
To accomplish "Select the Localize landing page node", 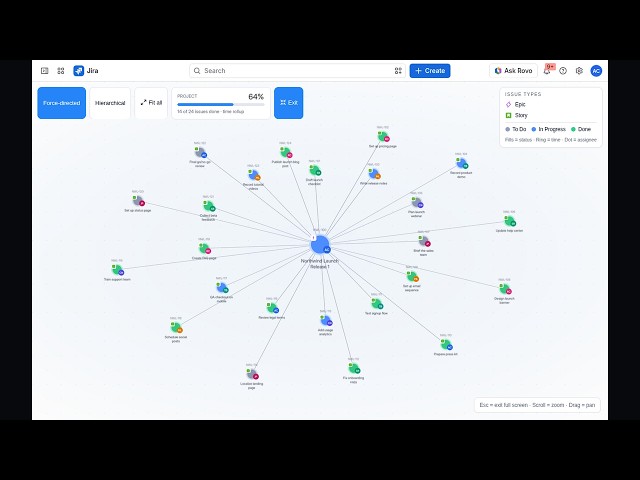I will pyautogui.click(x=252, y=374).
